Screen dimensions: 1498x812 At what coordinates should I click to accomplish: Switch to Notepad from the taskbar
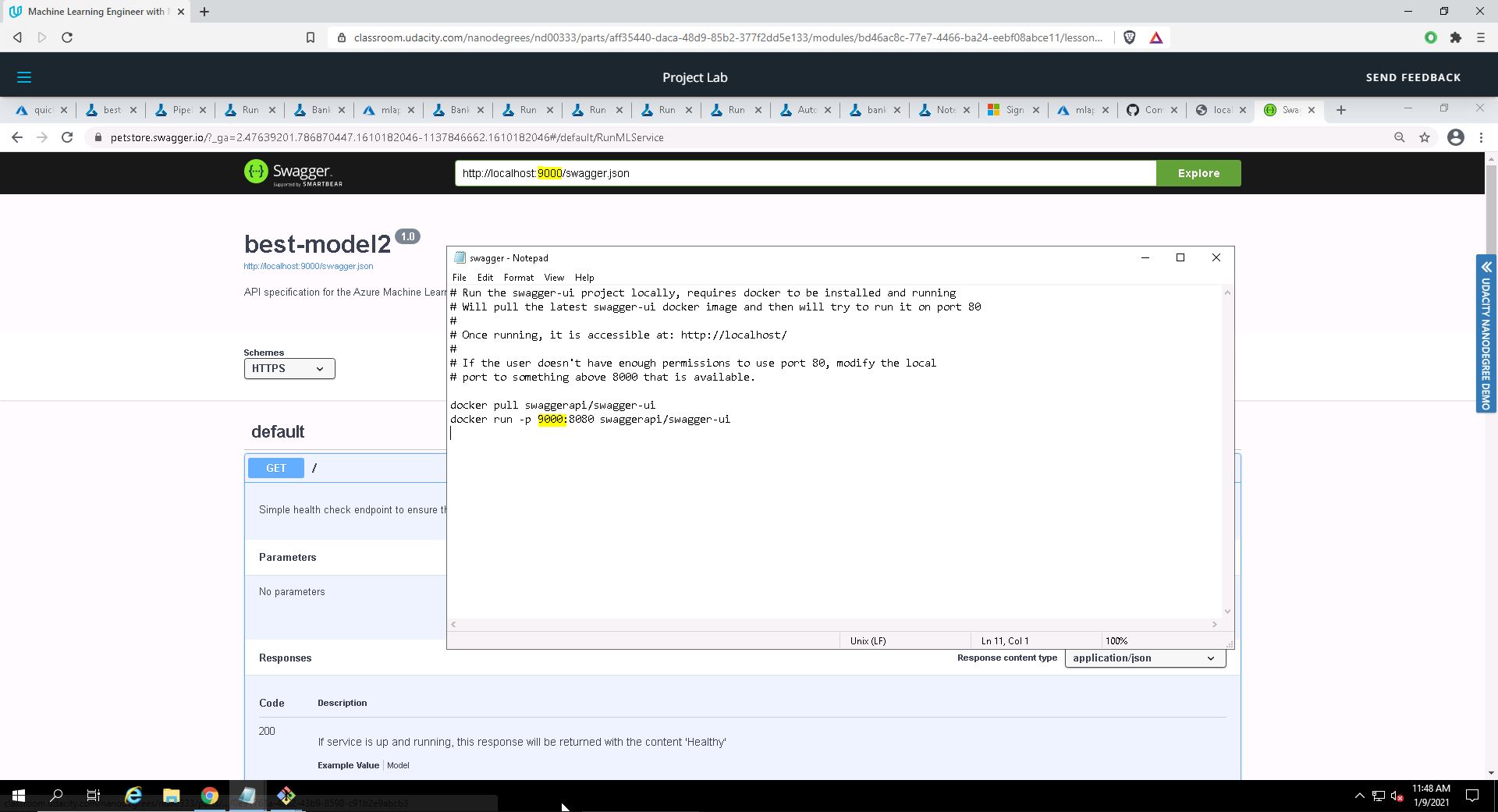tap(247, 796)
